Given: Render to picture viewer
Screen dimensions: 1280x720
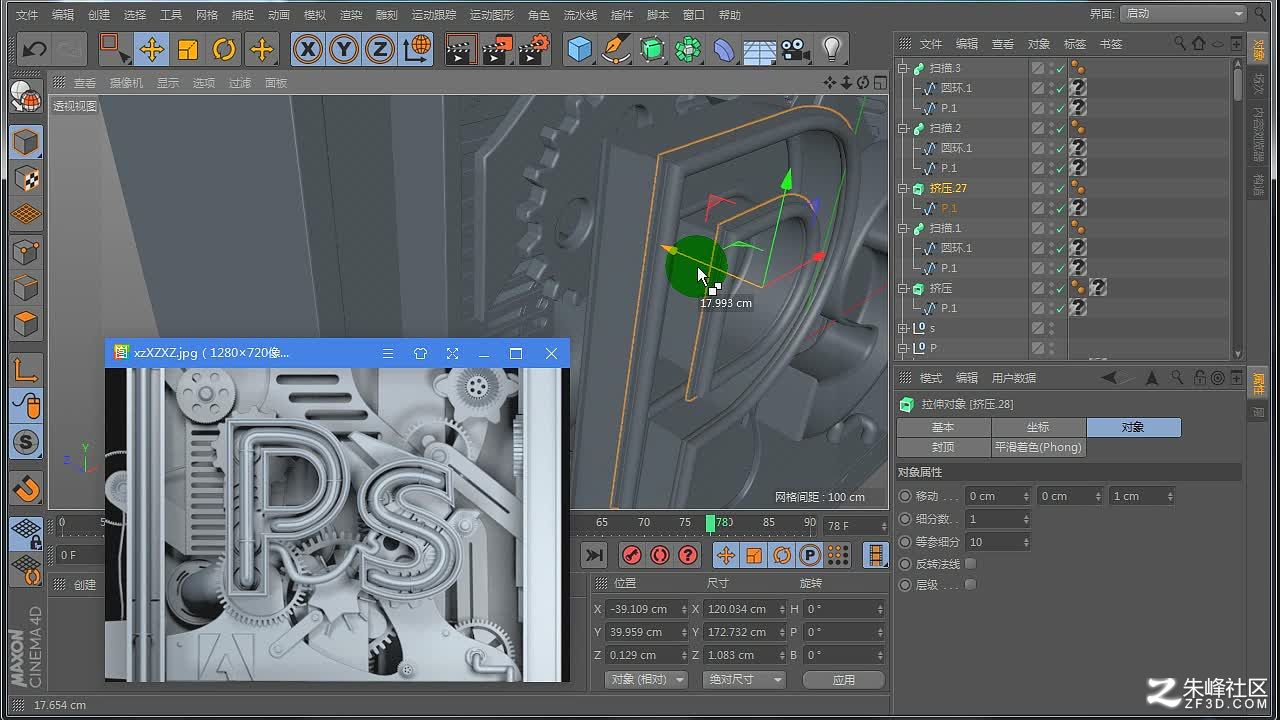Looking at the screenshot, I should tap(497, 49).
